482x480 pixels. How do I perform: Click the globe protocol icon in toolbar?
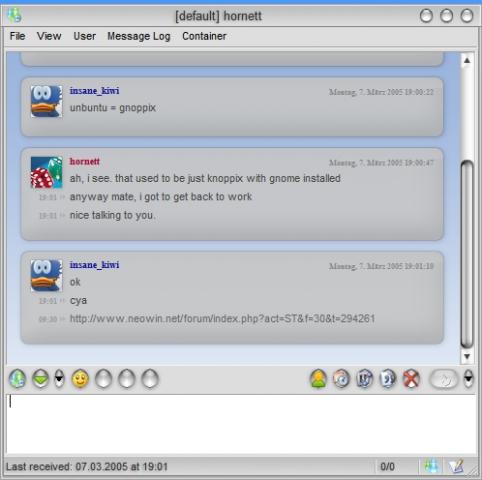tap(17, 379)
